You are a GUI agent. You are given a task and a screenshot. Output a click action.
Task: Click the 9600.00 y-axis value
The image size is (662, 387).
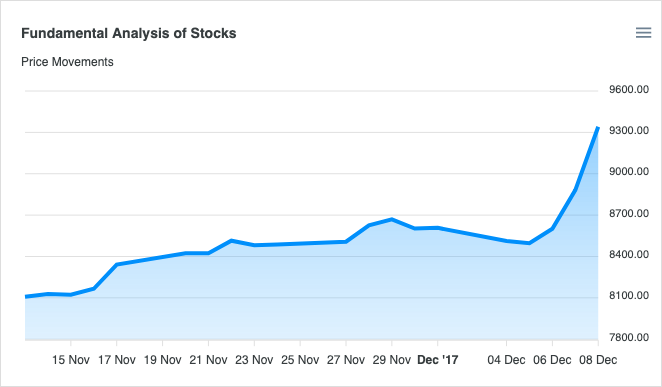point(629,89)
